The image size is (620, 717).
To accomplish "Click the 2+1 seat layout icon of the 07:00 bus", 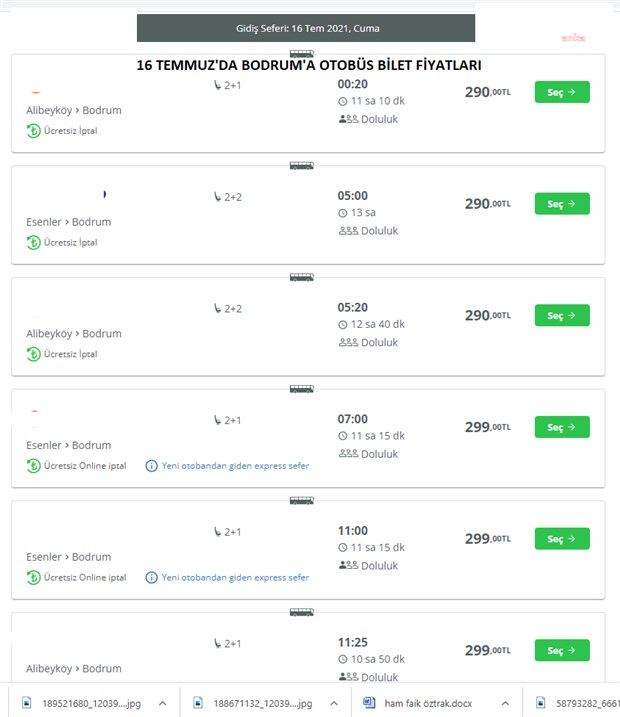I will coord(218,420).
